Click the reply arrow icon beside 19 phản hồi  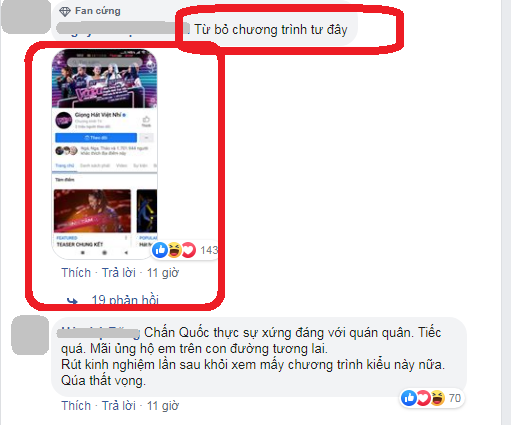click(72, 301)
